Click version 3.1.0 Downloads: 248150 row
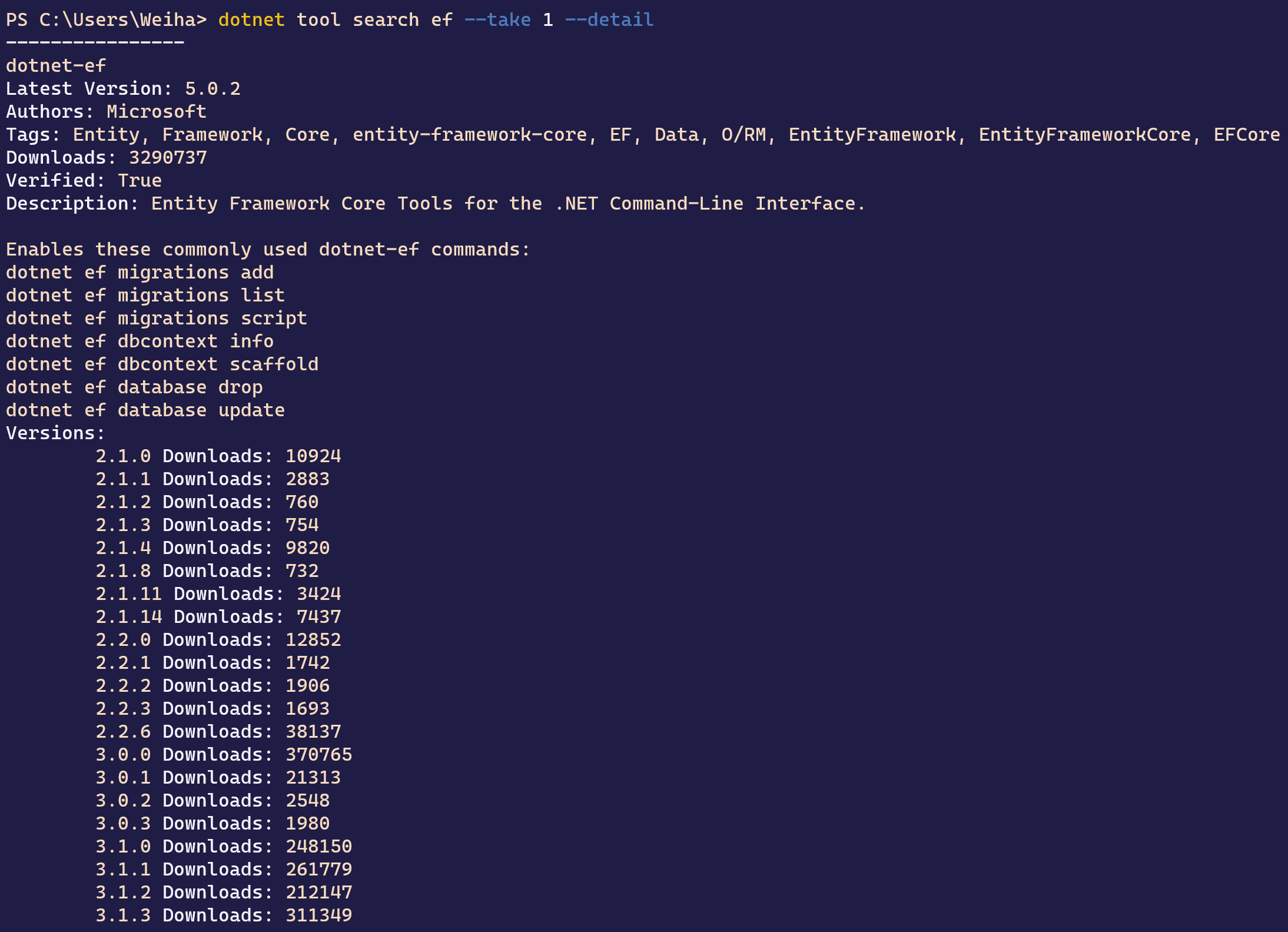1288x932 pixels. [224, 846]
